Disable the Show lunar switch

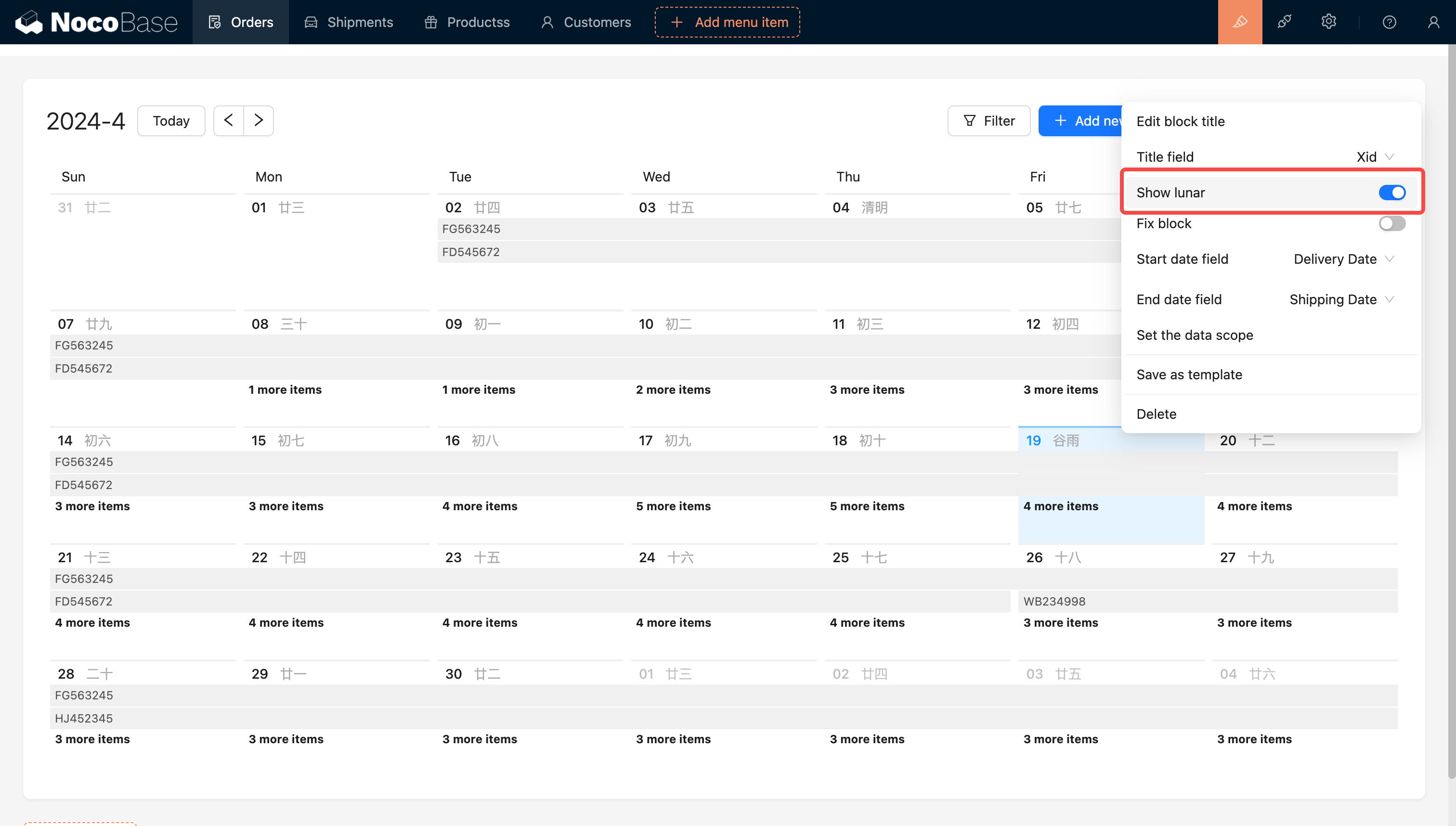click(1392, 193)
